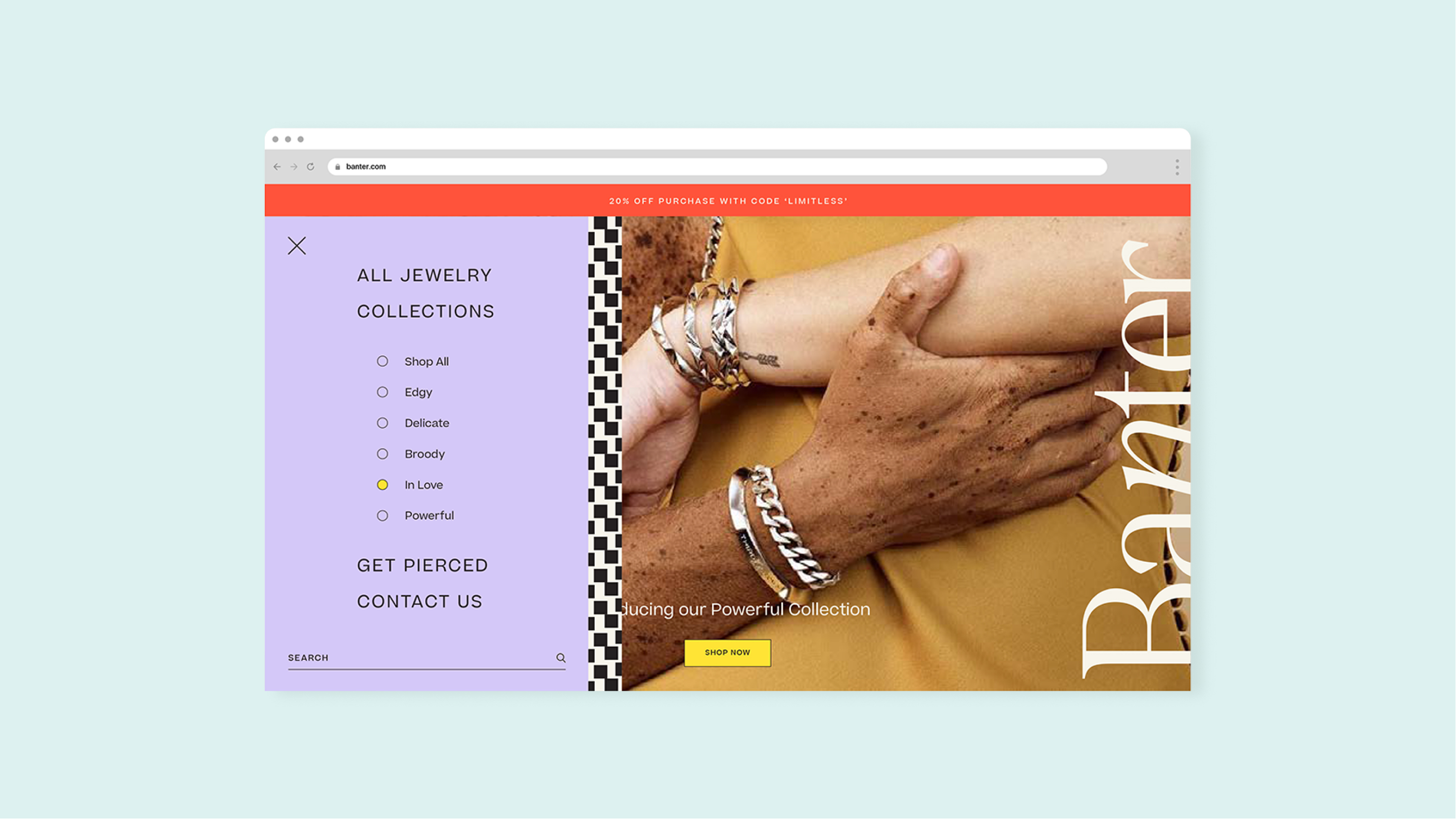
Task: Open the All Jewelry menu item
Action: click(x=425, y=275)
